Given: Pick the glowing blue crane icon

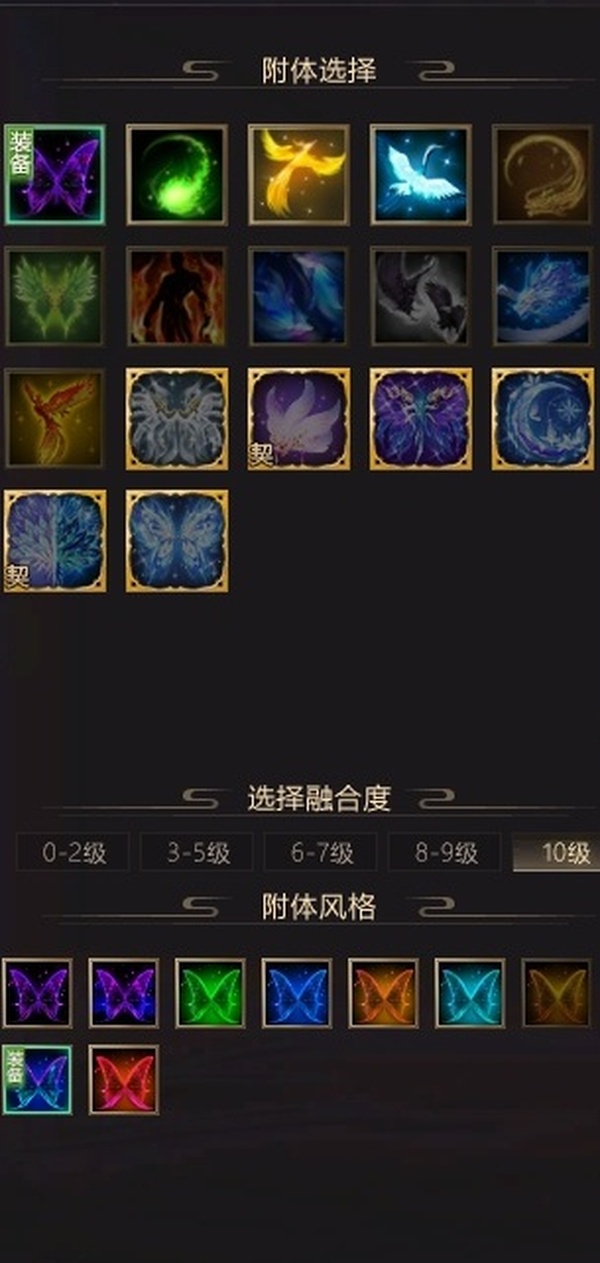Looking at the screenshot, I should [x=421, y=174].
